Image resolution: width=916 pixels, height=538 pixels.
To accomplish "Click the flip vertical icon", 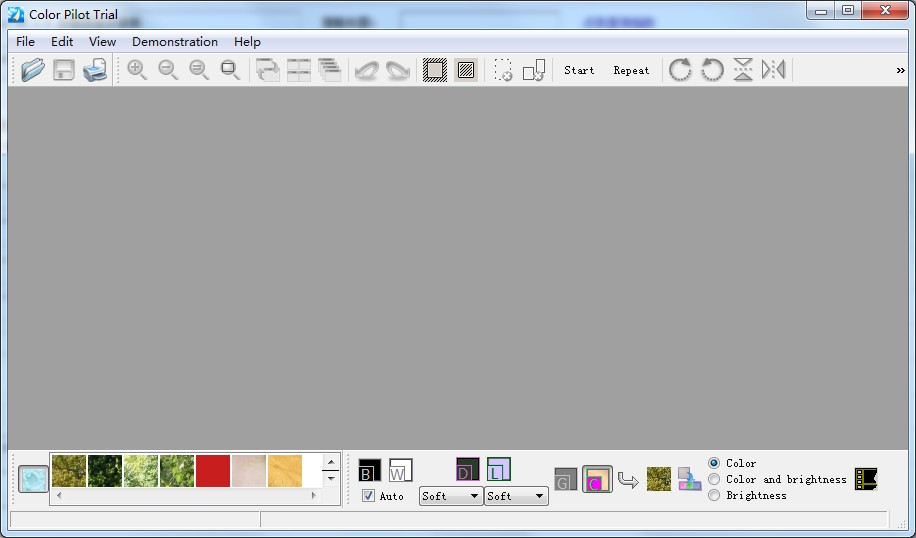I will (743, 70).
